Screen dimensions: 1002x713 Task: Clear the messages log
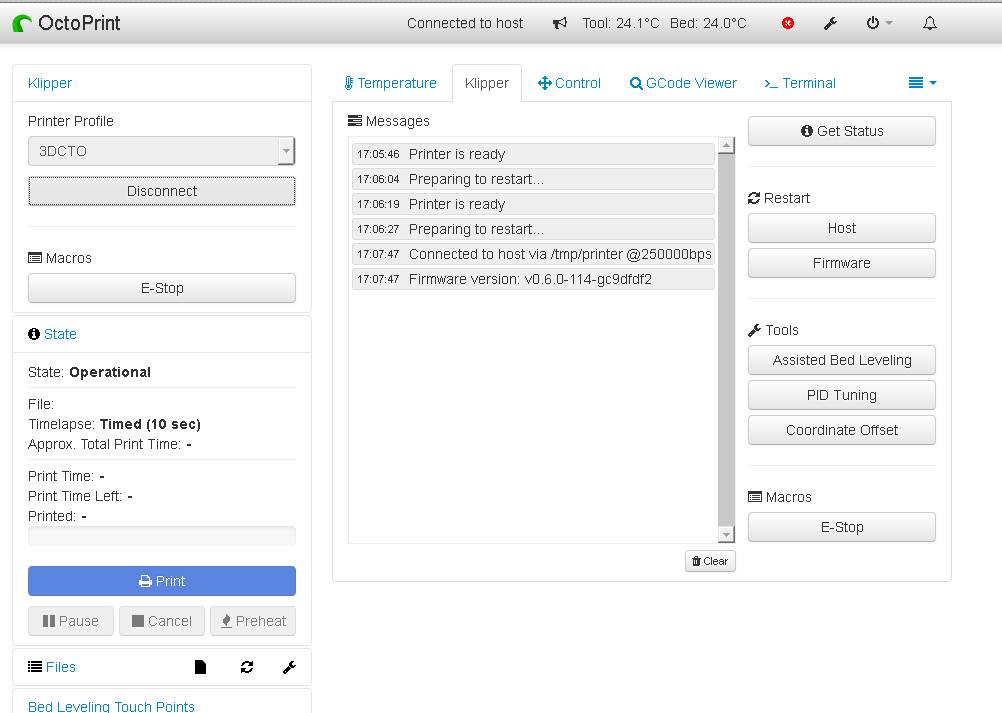click(x=710, y=561)
